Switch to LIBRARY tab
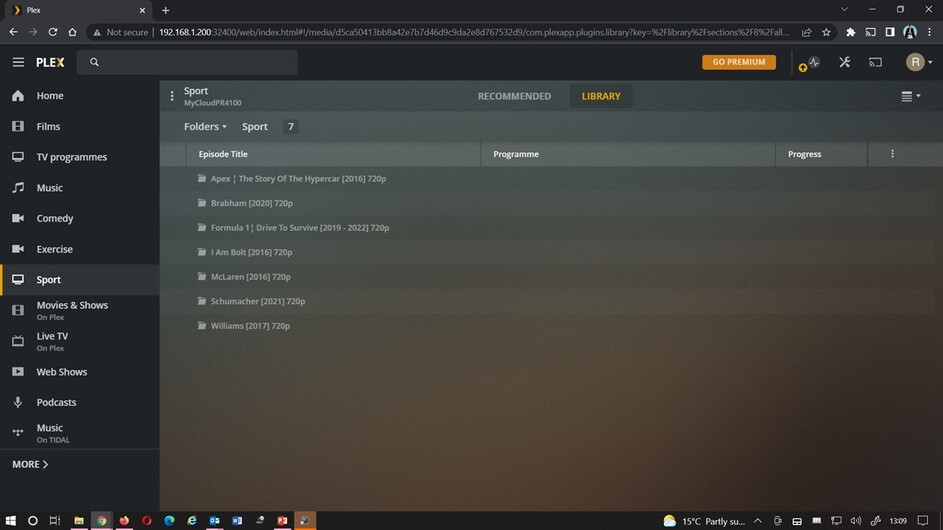The image size is (943, 530). coord(601,96)
